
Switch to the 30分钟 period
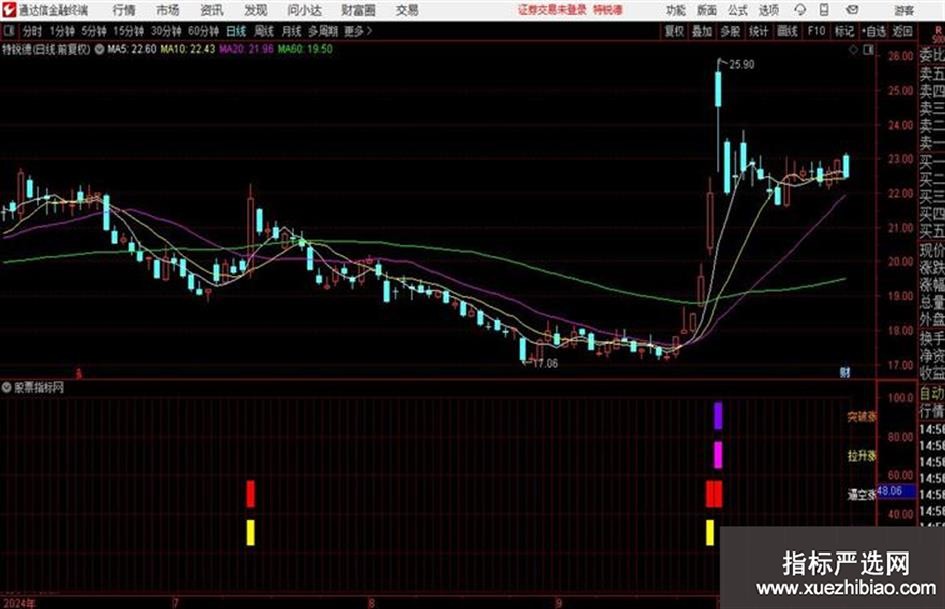click(x=166, y=31)
